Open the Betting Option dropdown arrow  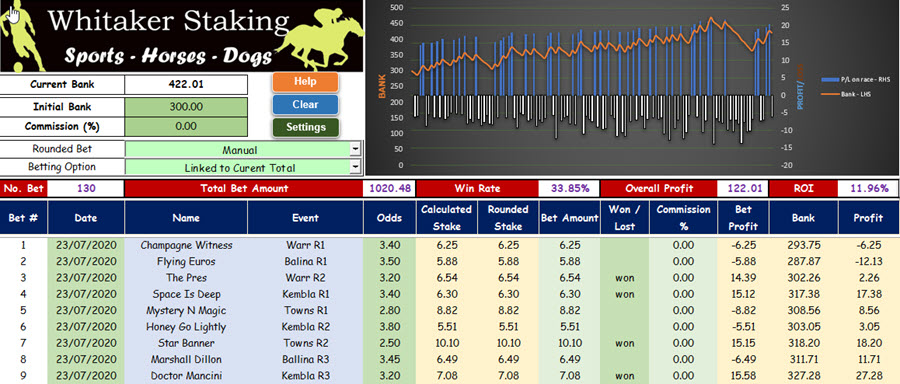tap(356, 167)
